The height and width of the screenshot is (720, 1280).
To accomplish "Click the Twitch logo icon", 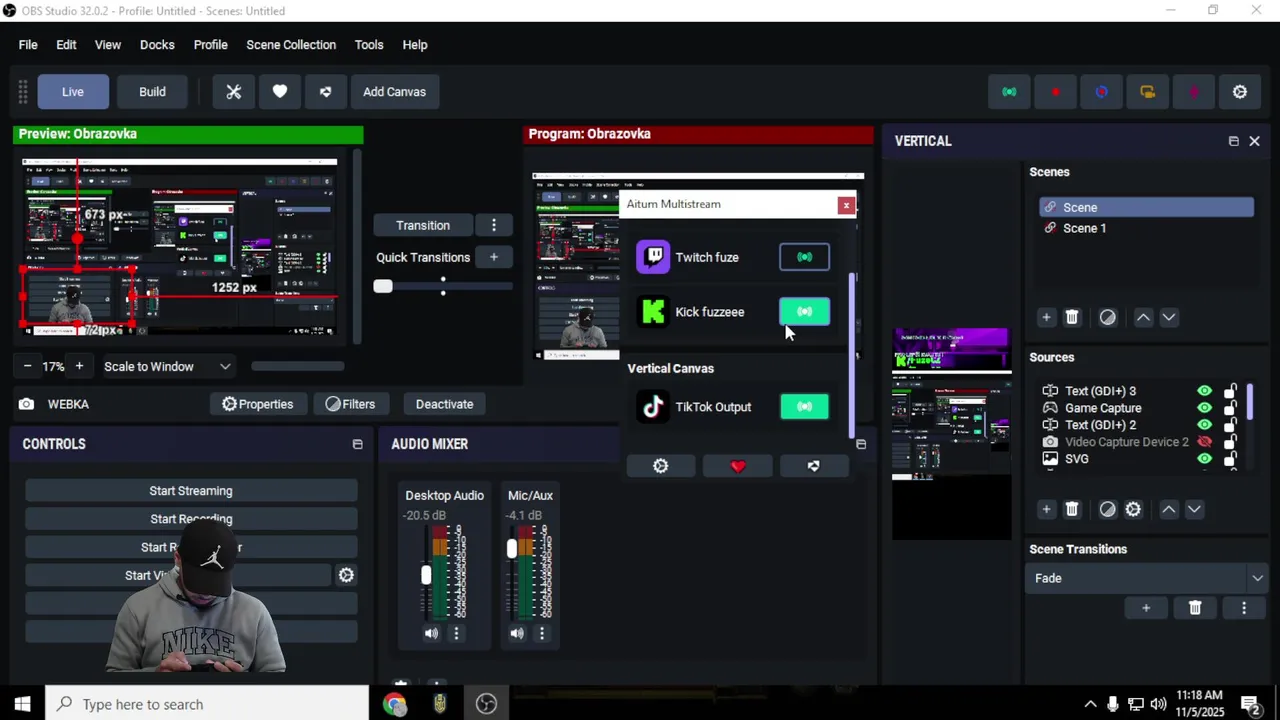I will pos(653,257).
